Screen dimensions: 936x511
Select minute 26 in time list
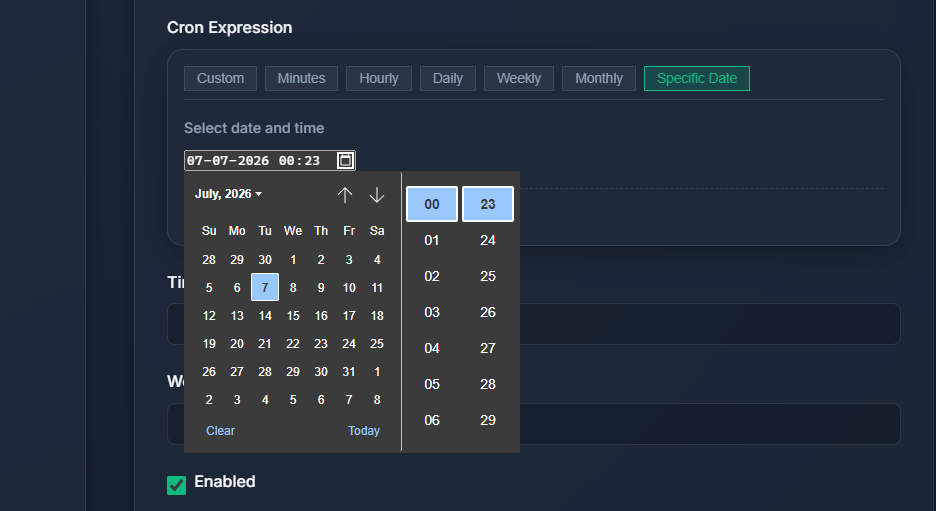(488, 312)
